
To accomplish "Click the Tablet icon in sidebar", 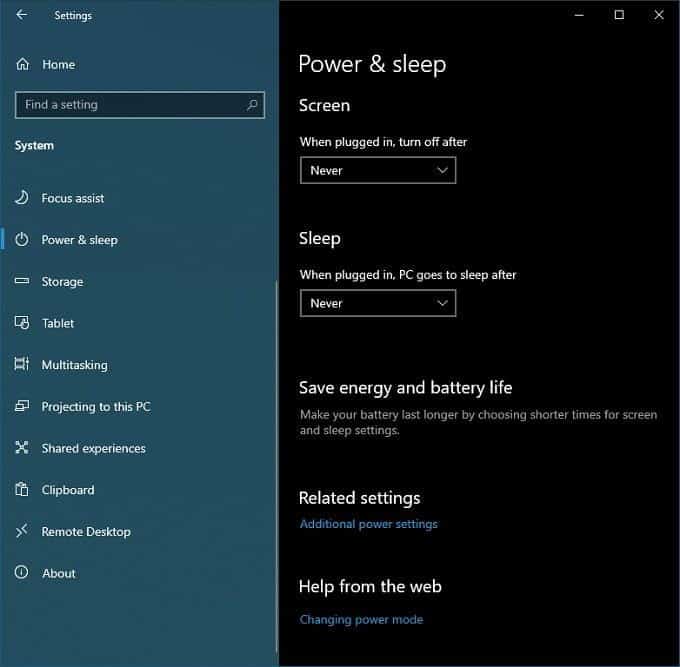I will pyautogui.click(x=22, y=323).
